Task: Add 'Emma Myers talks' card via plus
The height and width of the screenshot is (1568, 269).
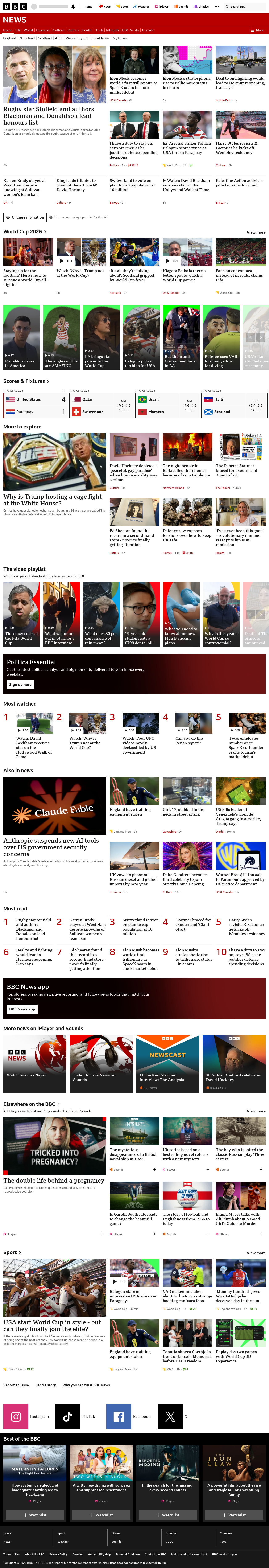Action: click(x=261, y=1234)
